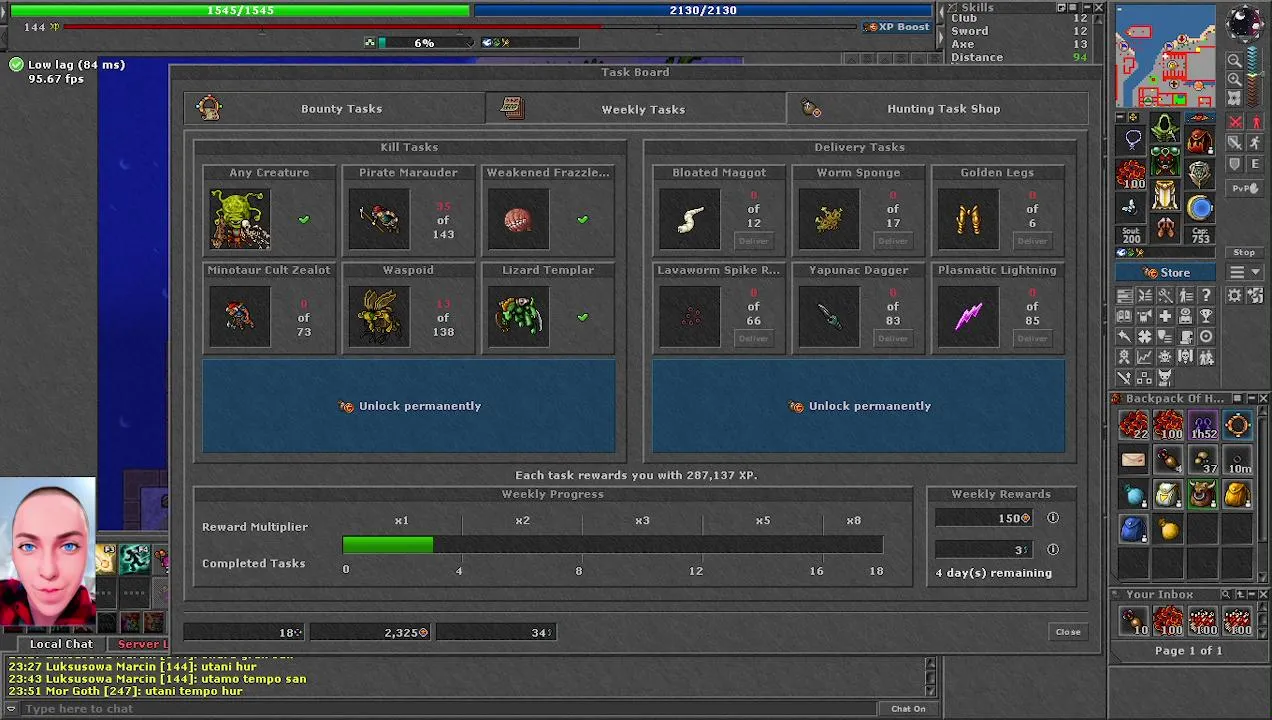
Task: Toggle the running chase mode
Action: [x=1256, y=142]
